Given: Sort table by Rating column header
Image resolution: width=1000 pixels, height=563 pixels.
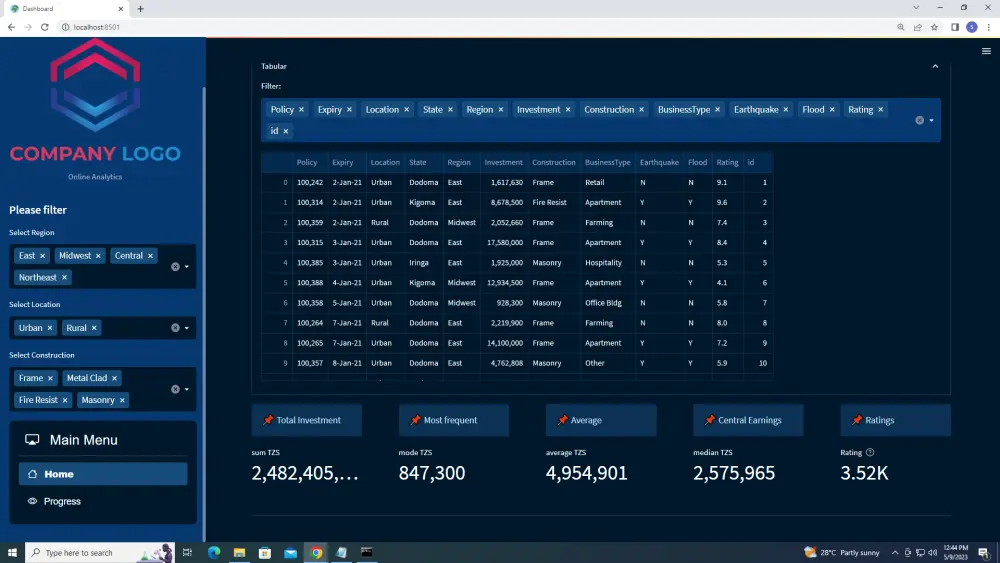Looking at the screenshot, I should pyautogui.click(x=727, y=163).
